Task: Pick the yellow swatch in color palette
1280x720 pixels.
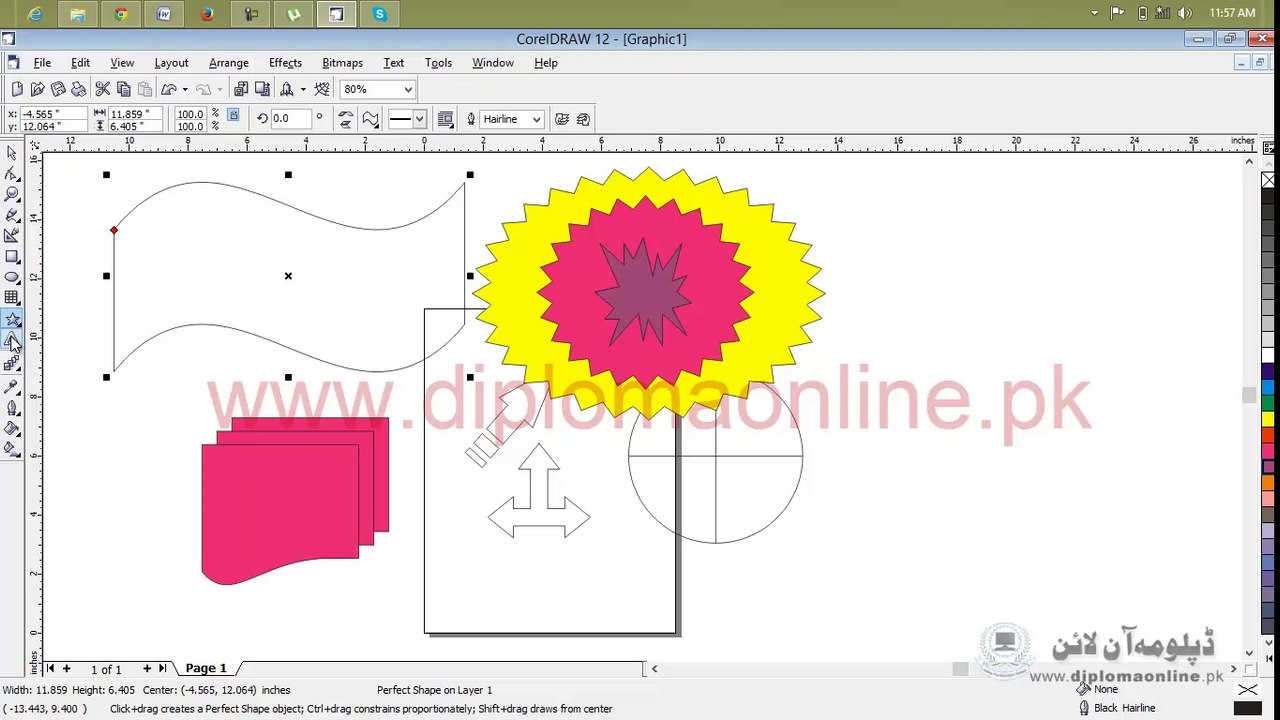Action: click(x=1268, y=418)
